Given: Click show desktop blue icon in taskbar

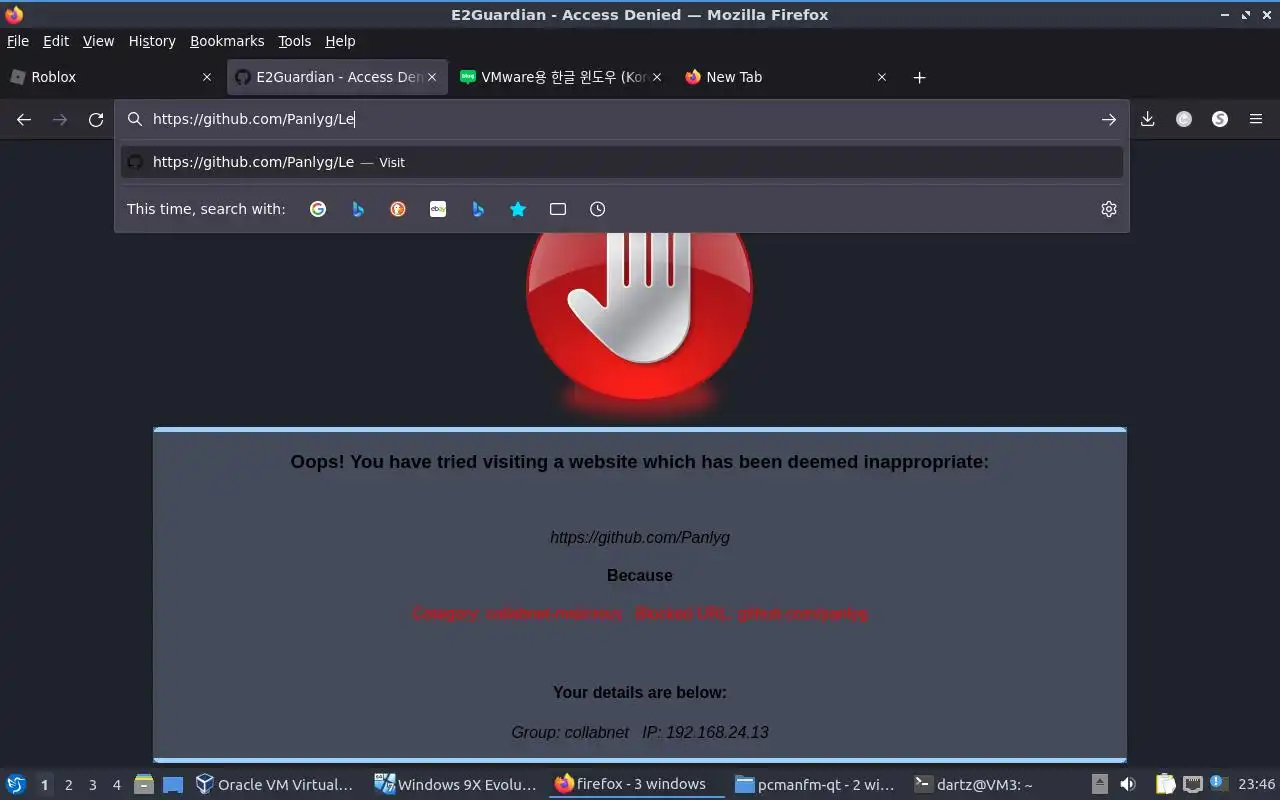Looking at the screenshot, I should [173, 785].
